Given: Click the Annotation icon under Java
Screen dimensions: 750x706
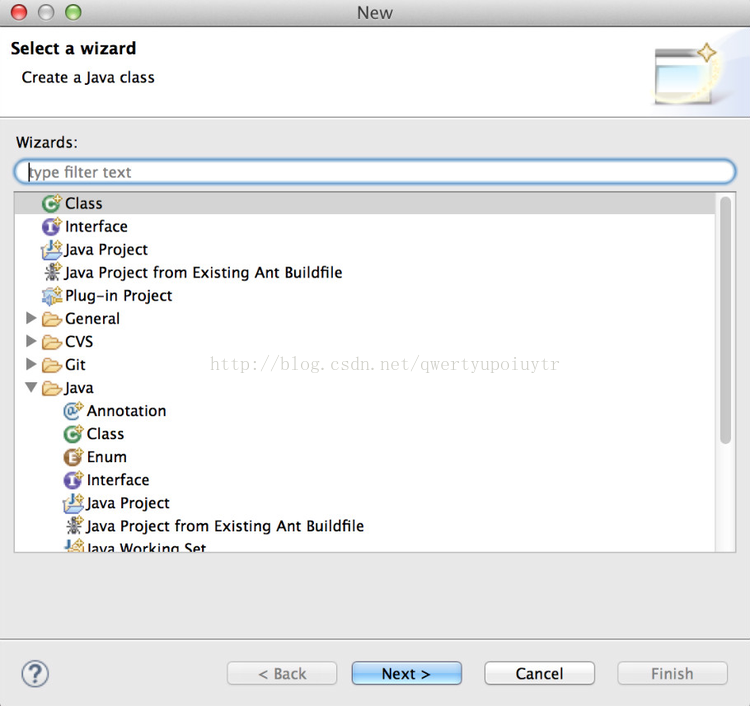Looking at the screenshot, I should [x=73, y=410].
